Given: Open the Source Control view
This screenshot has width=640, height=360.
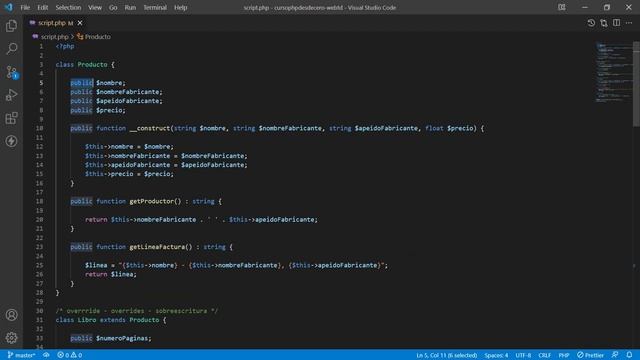Looking at the screenshot, I should click(11, 72).
